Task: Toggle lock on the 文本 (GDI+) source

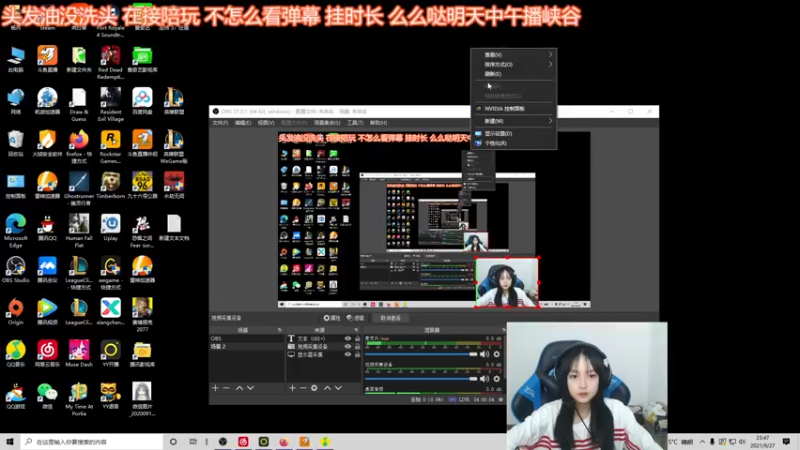Action: (357, 338)
